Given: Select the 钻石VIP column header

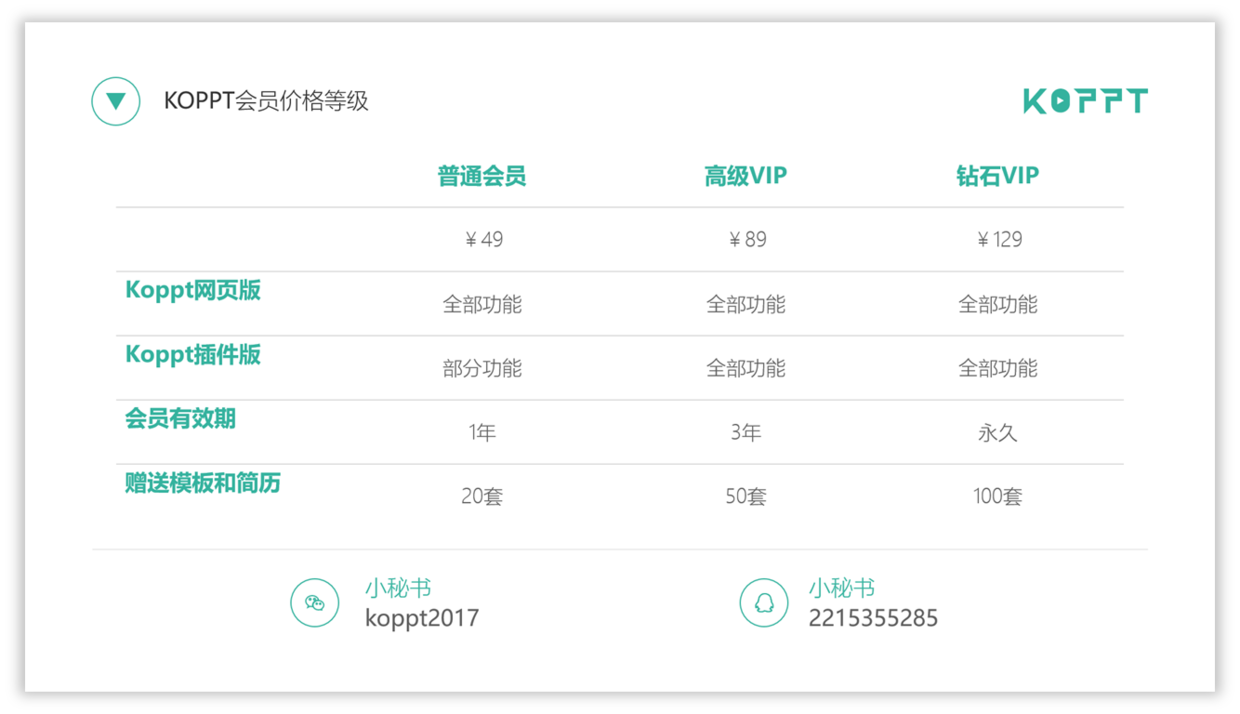Looking at the screenshot, I should [x=998, y=176].
